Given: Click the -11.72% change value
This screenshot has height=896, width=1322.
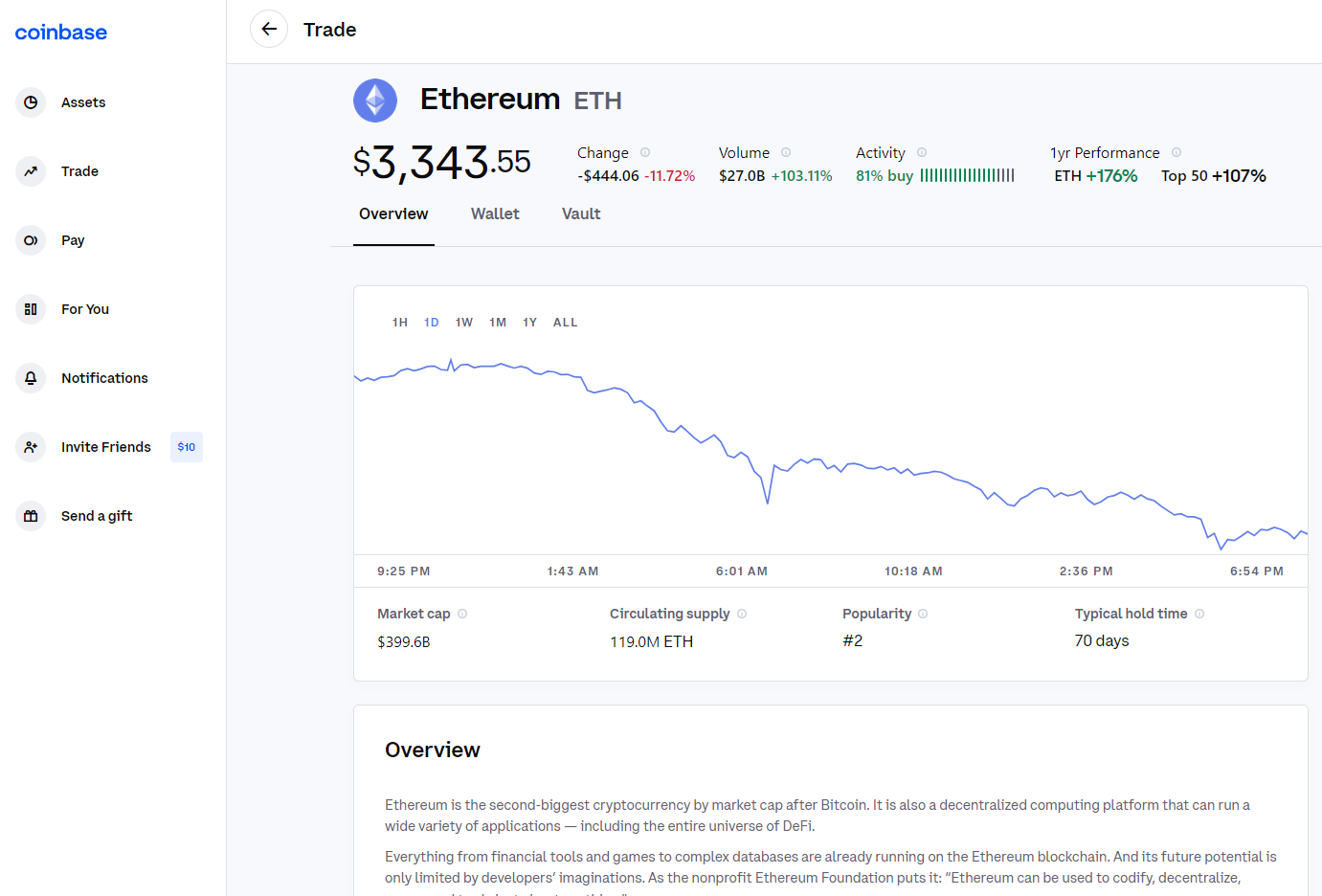Looking at the screenshot, I should point(670,176).
